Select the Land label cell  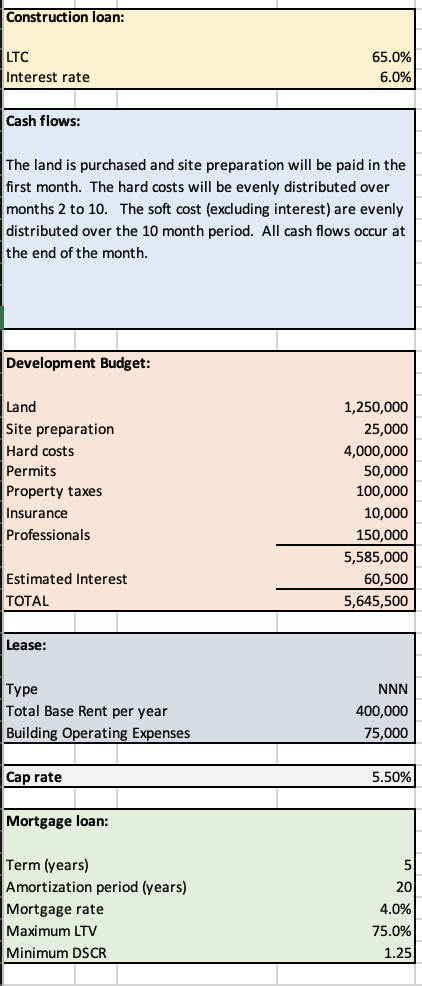click(21, 407)
